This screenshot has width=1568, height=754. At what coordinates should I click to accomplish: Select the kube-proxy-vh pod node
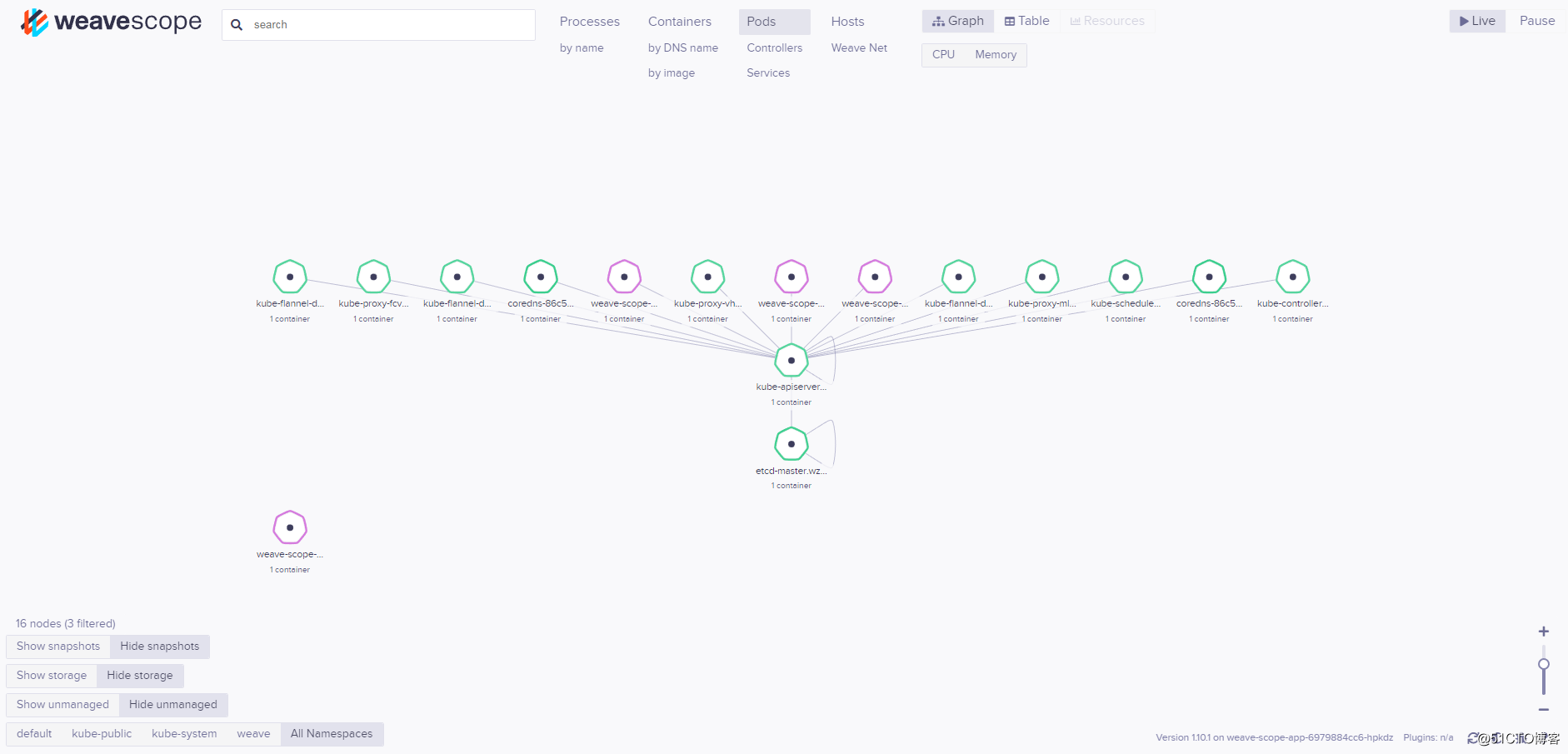click(x=707, y=277)
